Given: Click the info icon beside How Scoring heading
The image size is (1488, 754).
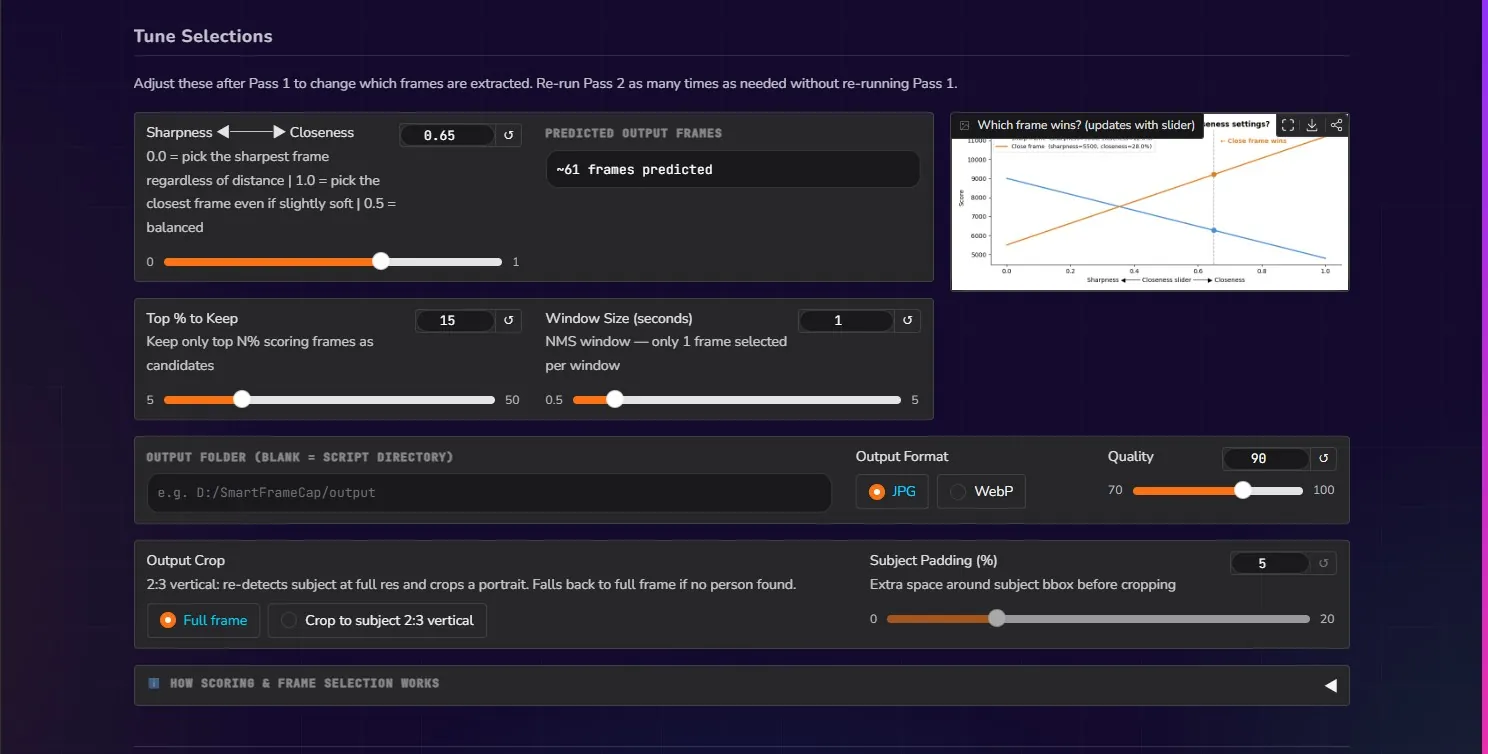Looking at the screenshot, I should click(154, 683).
